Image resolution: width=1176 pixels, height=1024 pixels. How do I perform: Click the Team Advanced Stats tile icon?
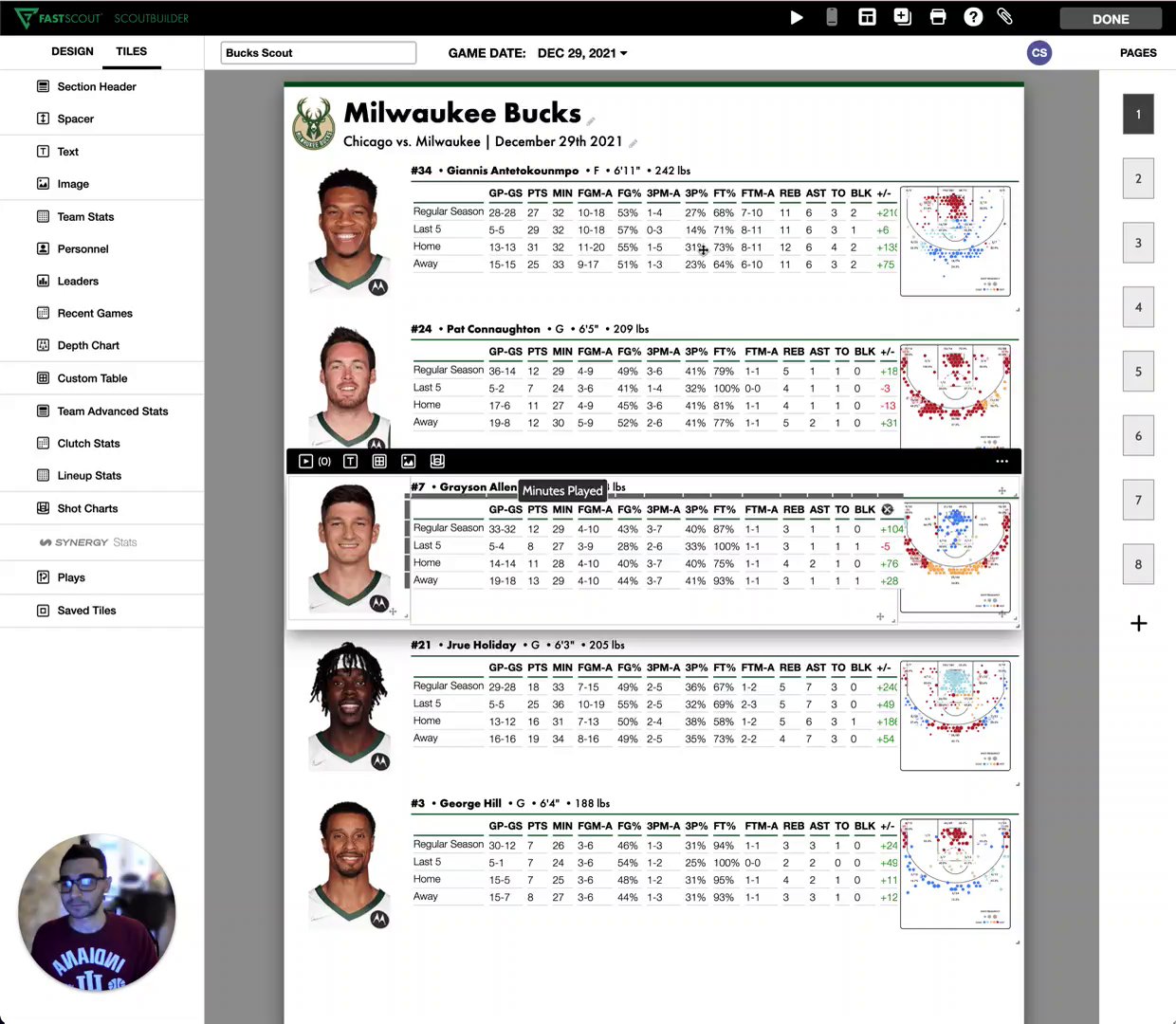[x=43, y=411]
